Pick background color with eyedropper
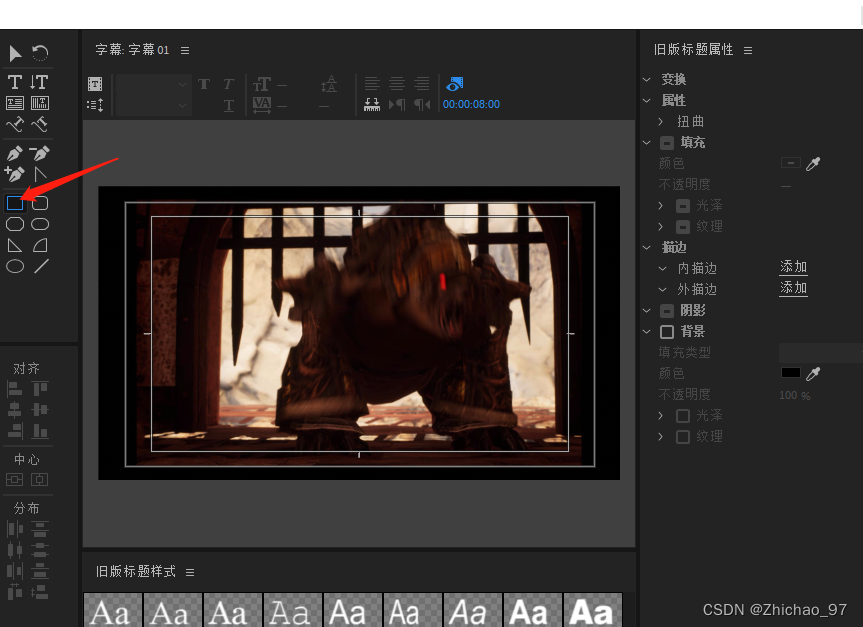 point(813,374)
